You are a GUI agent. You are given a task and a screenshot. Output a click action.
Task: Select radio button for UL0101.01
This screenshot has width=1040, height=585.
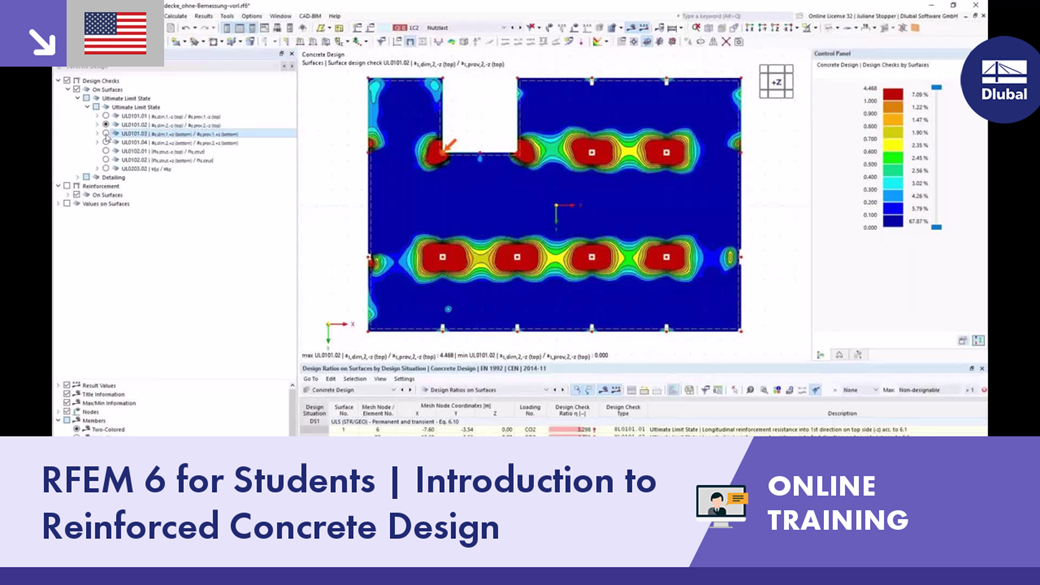(105, 116)
